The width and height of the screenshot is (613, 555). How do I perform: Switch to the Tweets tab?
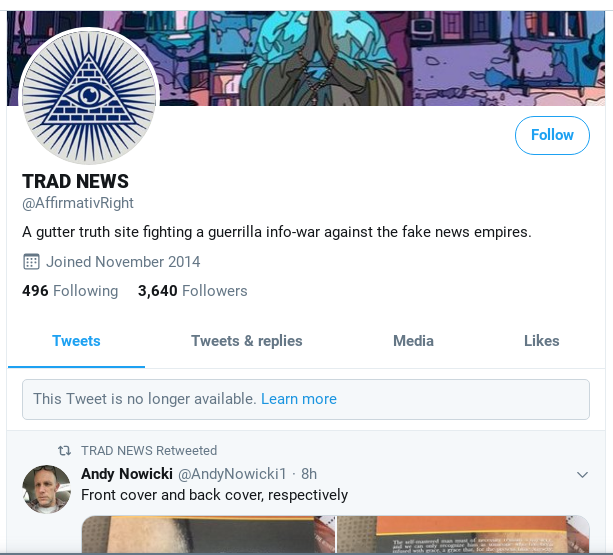[76, 341]
